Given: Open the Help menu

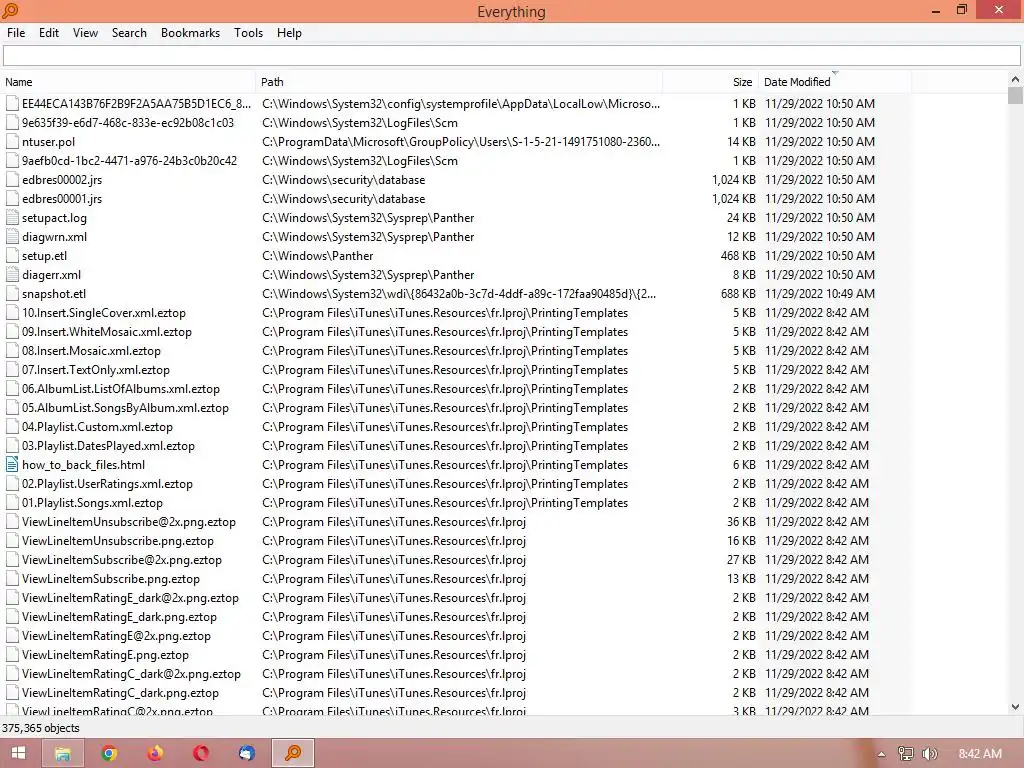Looking at the screenshot, I should pos(289,33).
